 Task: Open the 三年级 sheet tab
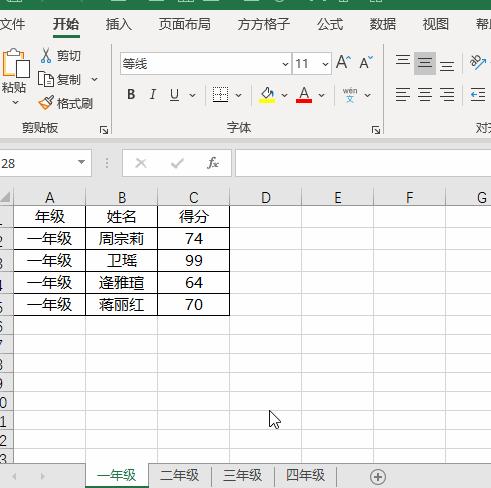pyautogui.click(x=242, y=476)
